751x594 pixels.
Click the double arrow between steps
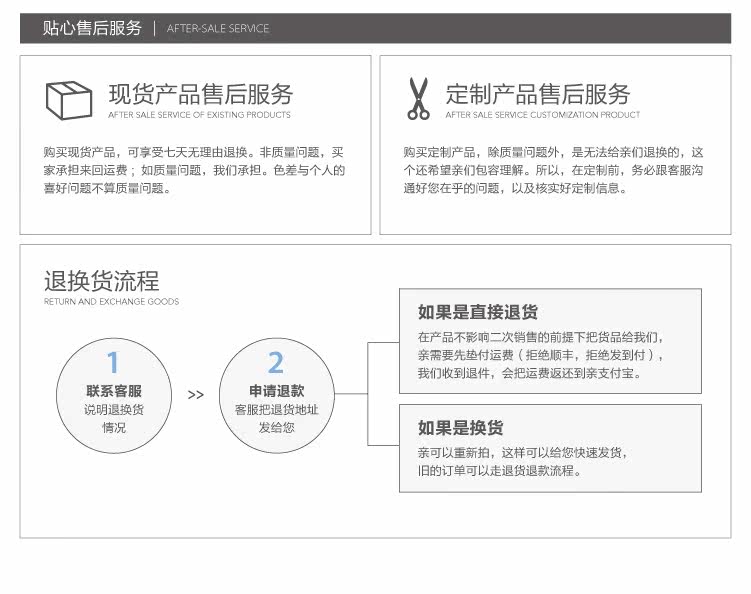(x=195, y=395)
